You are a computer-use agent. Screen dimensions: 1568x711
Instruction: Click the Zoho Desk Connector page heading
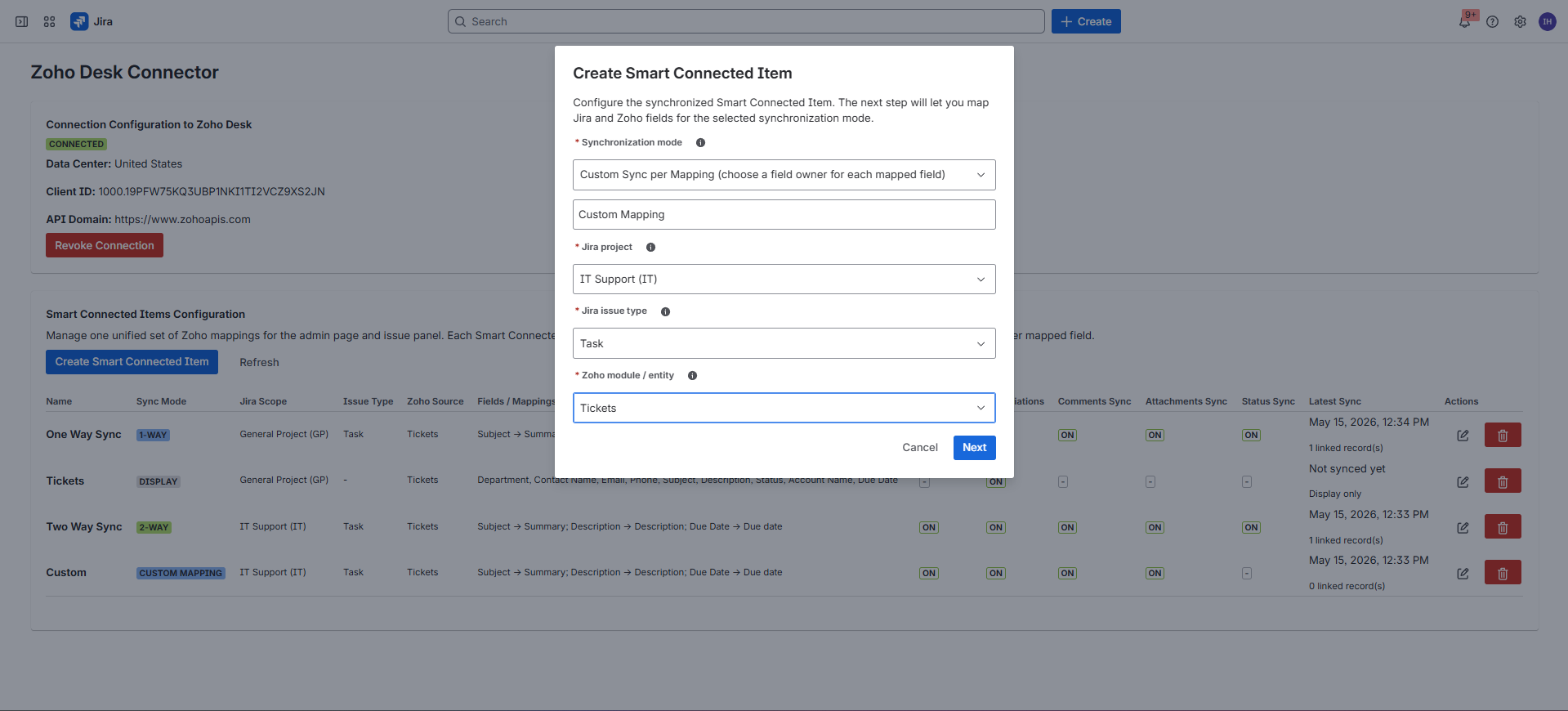tap(124, 73)
